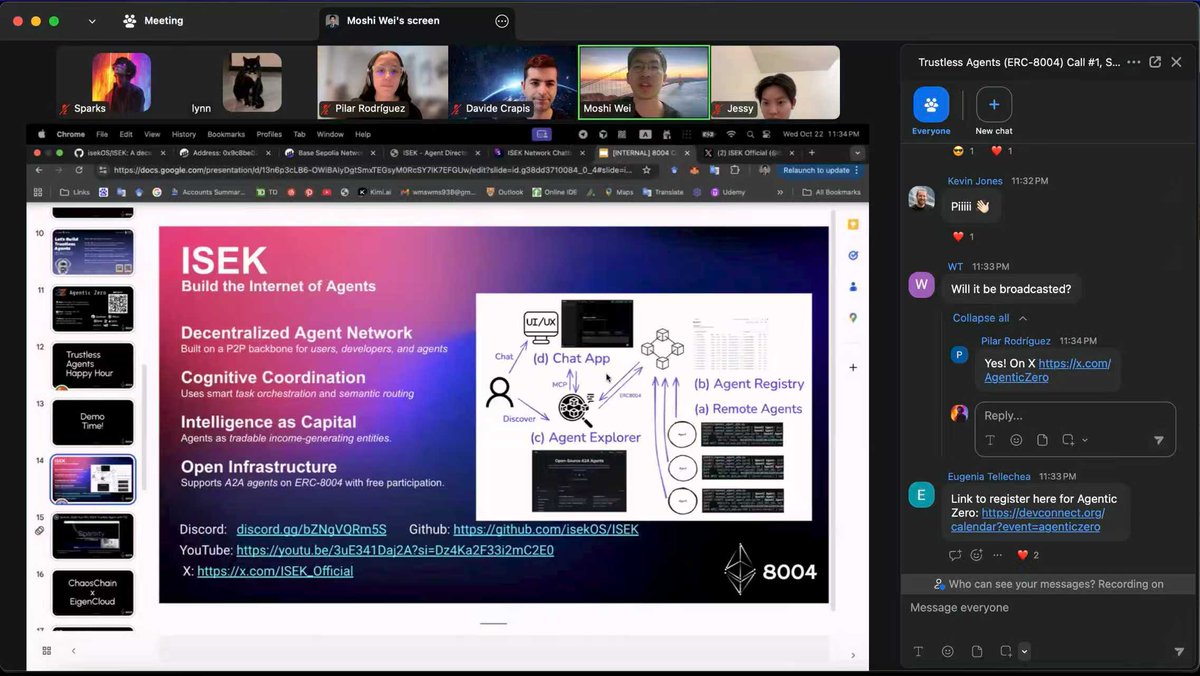Open screenshot tool in message composer
This screenshot has width=1200, height=676.
(x=1006, y=651)
